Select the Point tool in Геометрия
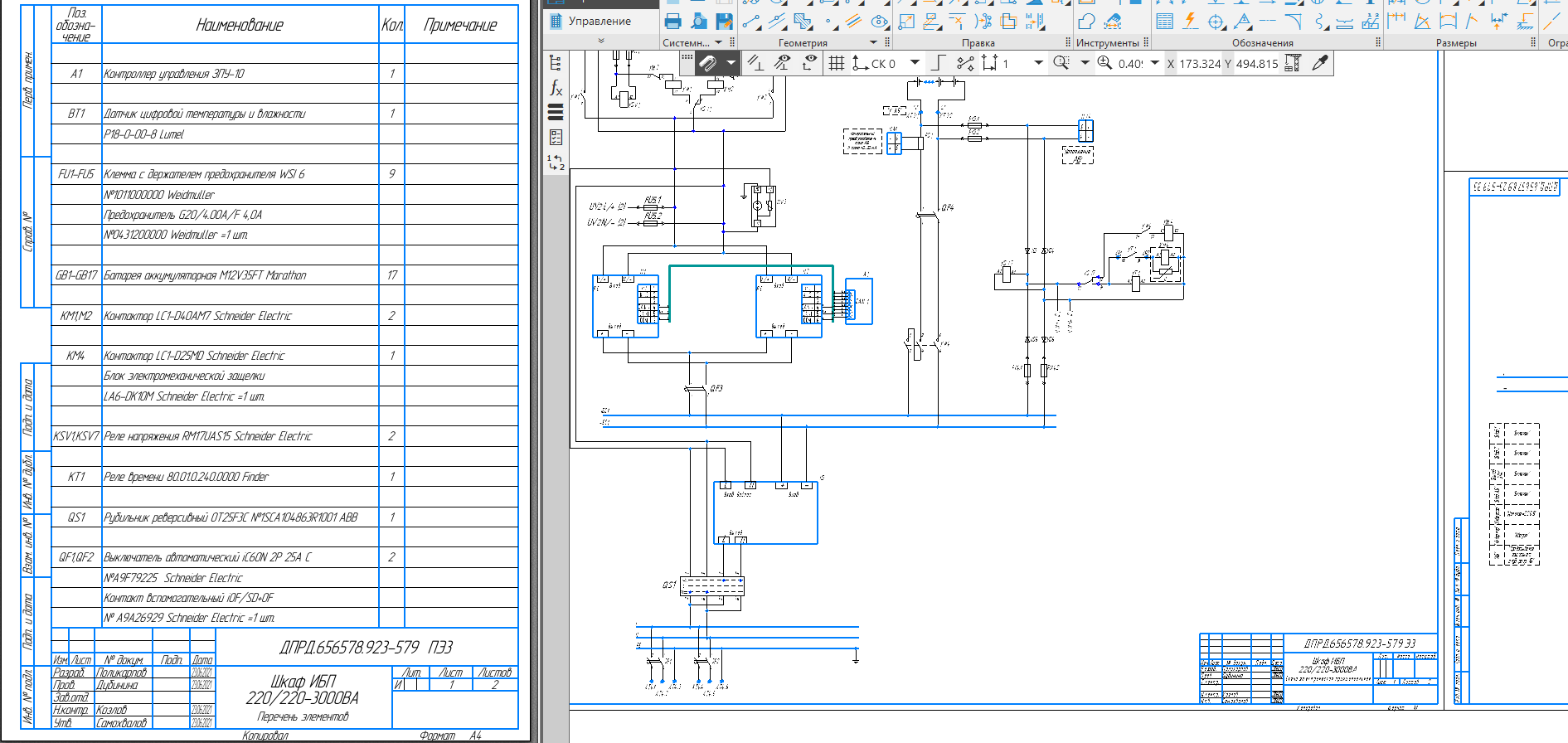The width and height of the screenshot is (1568, 743). tap(828, 22)
